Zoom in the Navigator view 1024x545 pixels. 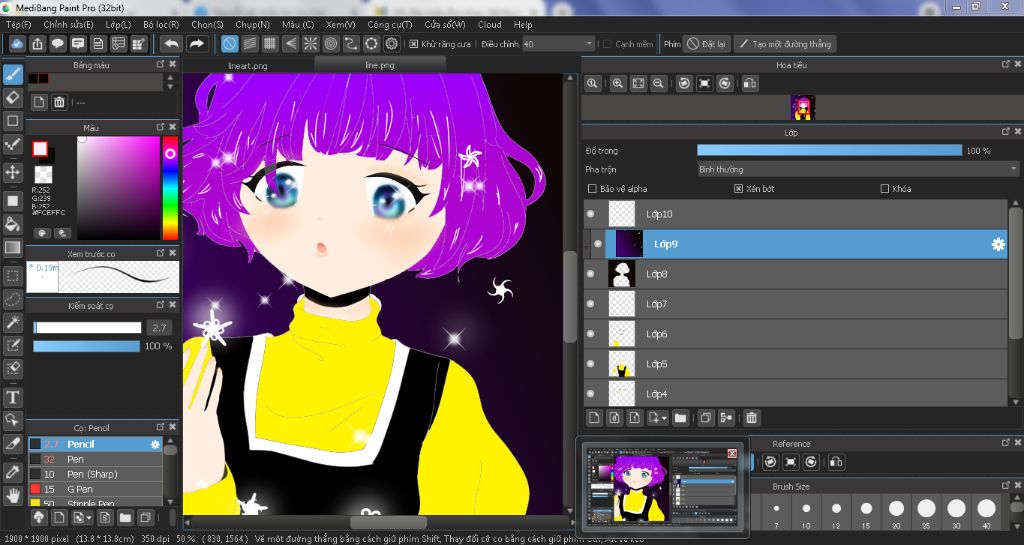(618, 84)
